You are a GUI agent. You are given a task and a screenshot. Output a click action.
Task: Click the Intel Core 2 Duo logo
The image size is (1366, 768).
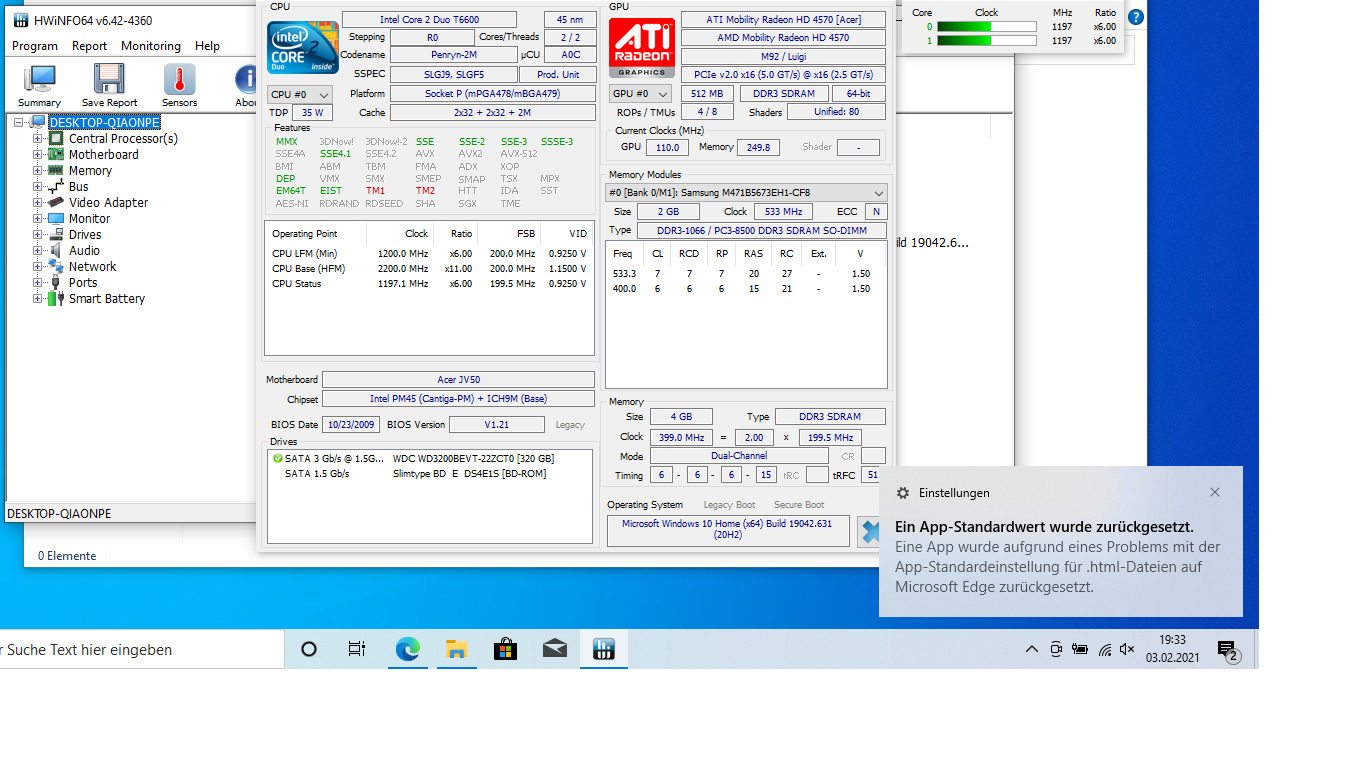pos(302,47)
